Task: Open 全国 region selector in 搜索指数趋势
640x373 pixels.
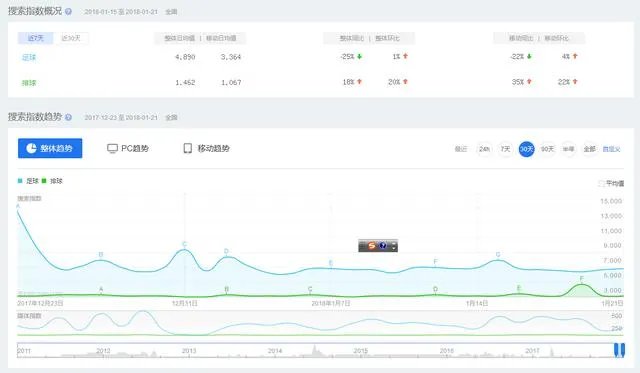Action: pyautogui.click(x=171, y=118)
